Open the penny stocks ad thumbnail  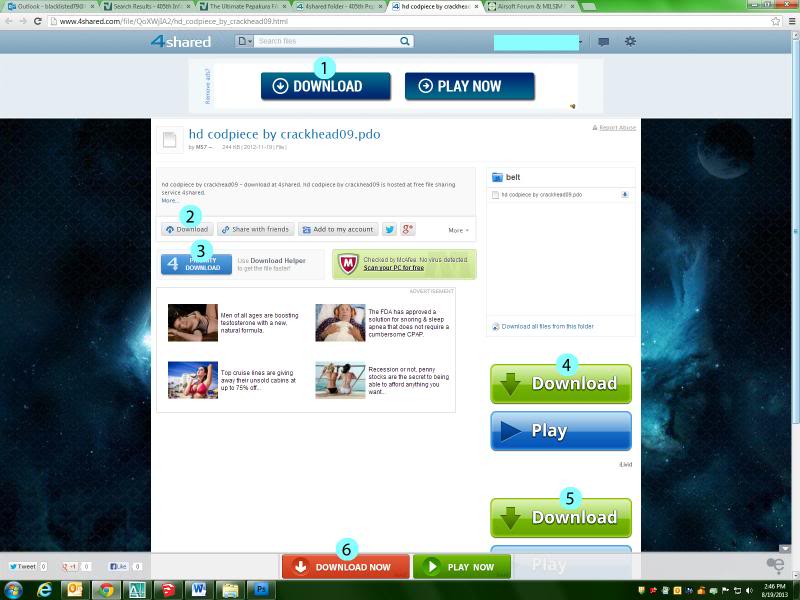pyautogui.click(x=340, y=380)
